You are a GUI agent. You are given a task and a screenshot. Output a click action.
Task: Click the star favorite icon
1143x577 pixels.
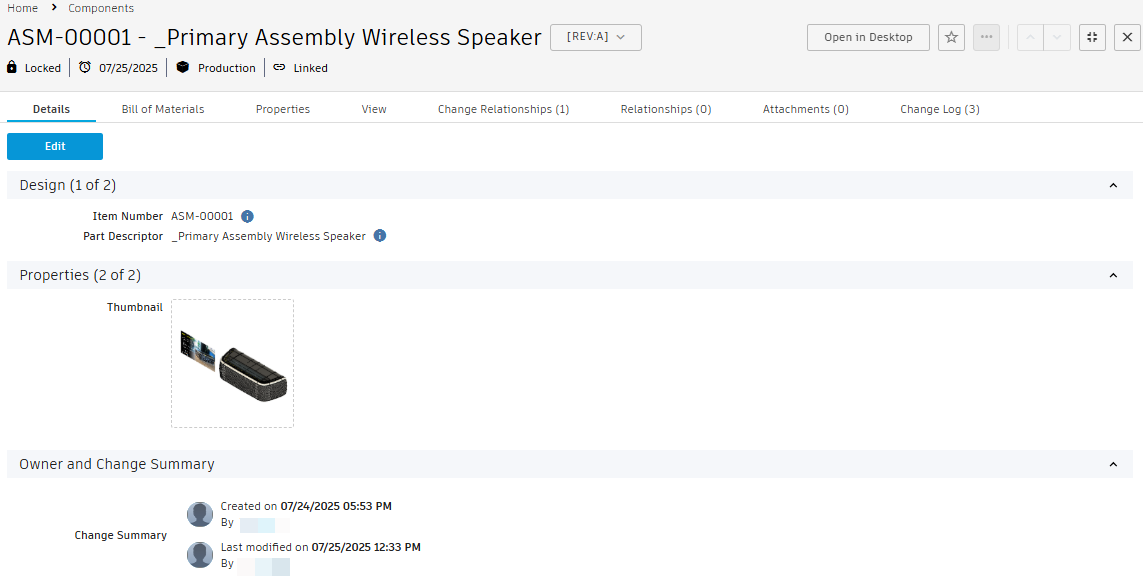click(x=951, y=38)
